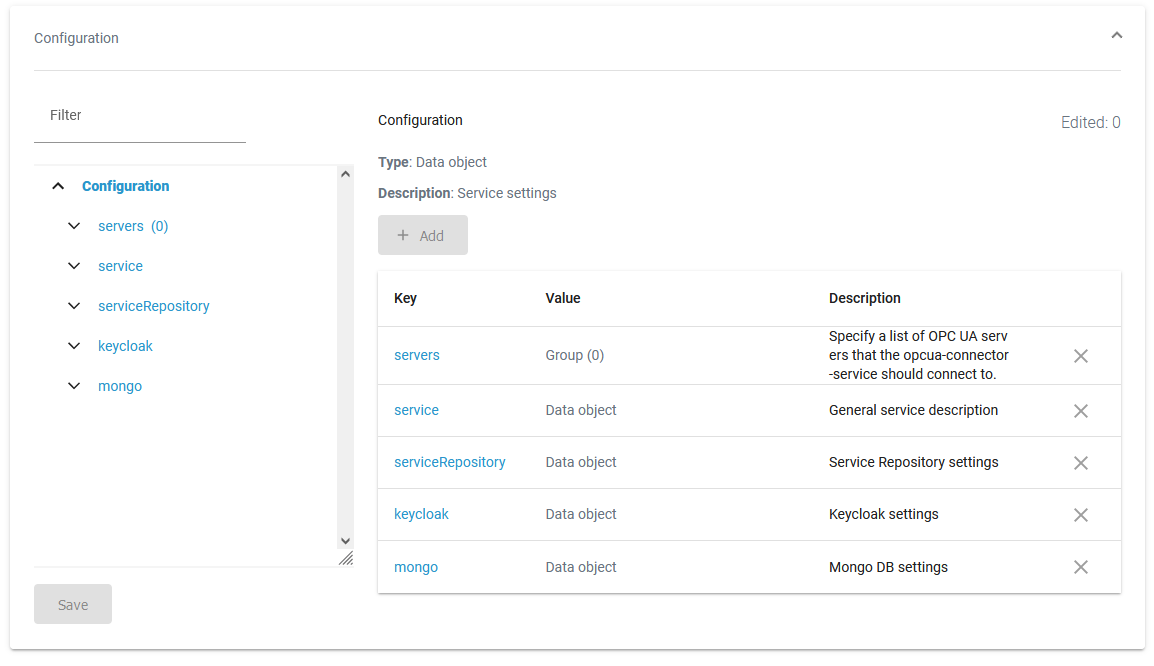Viewport: 1154px width, 666px height.
Task: Expand the mongo node in the tree
Action: 73,385
